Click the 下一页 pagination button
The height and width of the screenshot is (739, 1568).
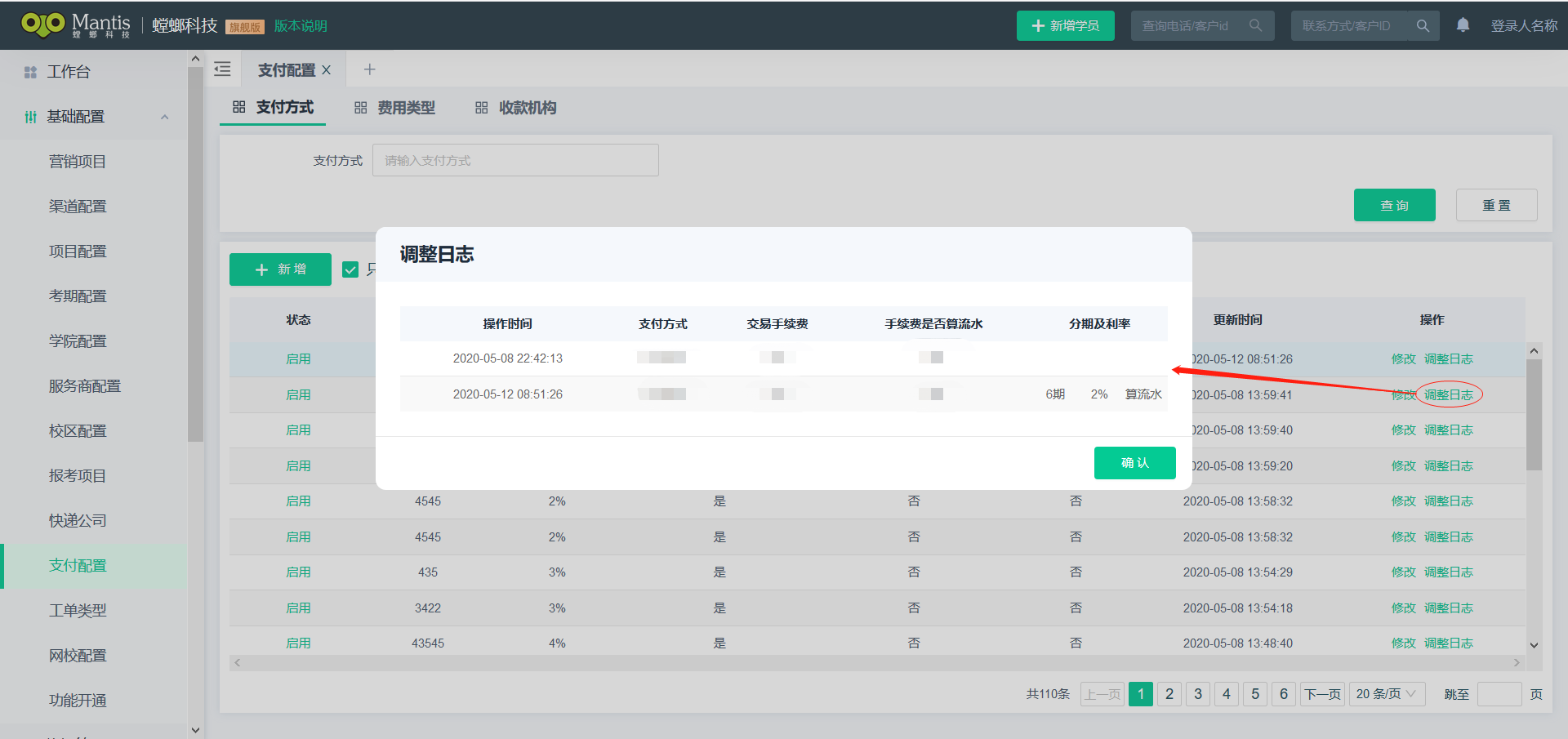[x=1322, y=694]
